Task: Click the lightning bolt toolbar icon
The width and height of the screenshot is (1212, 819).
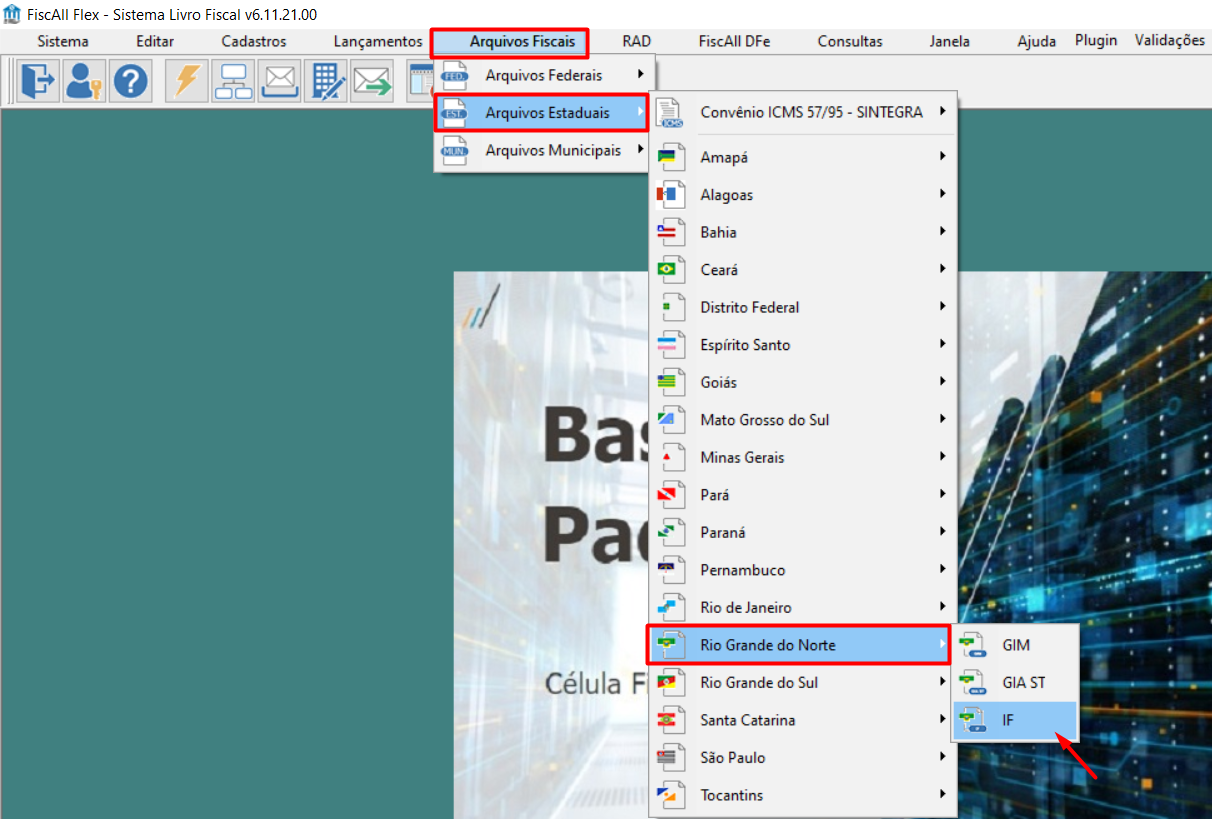Action: point(187,81)
